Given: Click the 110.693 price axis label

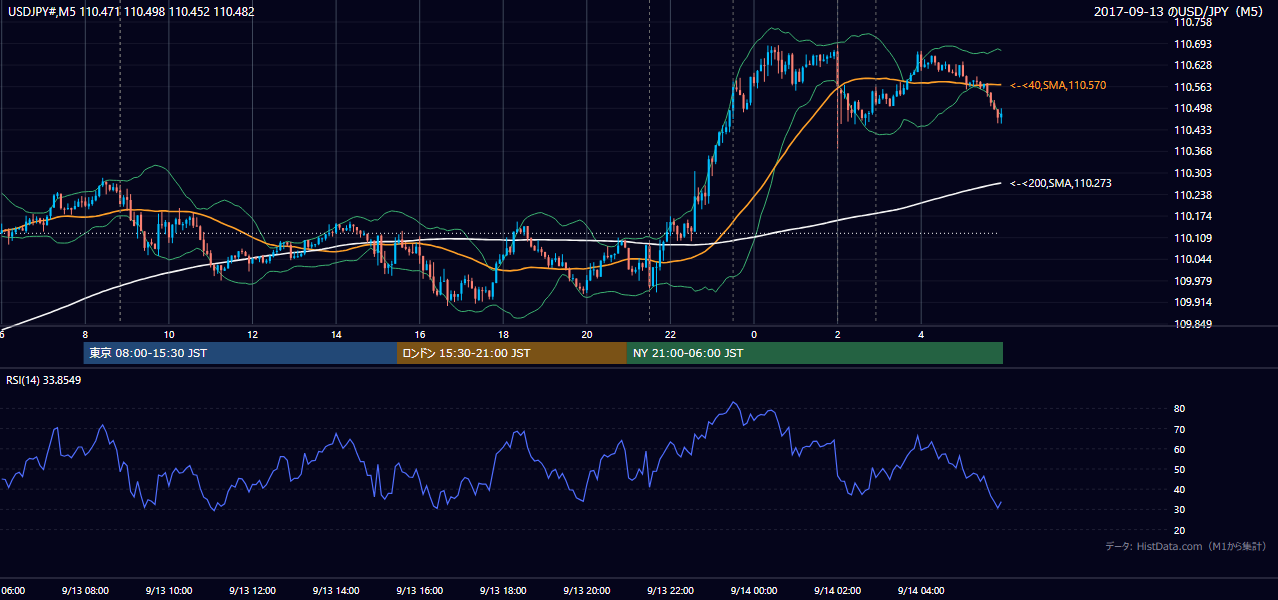Looking at the screenshot, I should (x=1192, y=44).
